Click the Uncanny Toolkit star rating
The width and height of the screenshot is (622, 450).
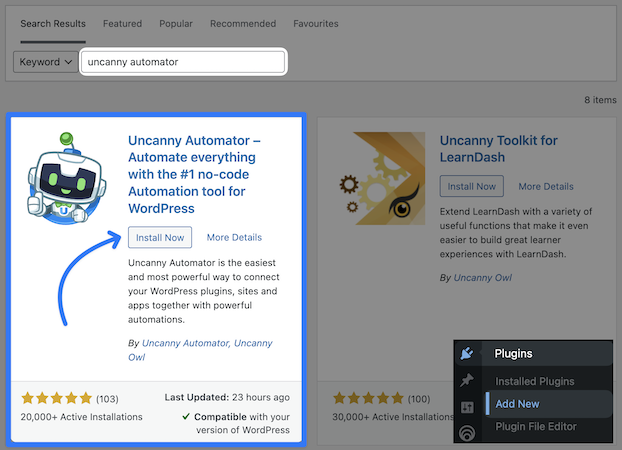coord(369,398)
